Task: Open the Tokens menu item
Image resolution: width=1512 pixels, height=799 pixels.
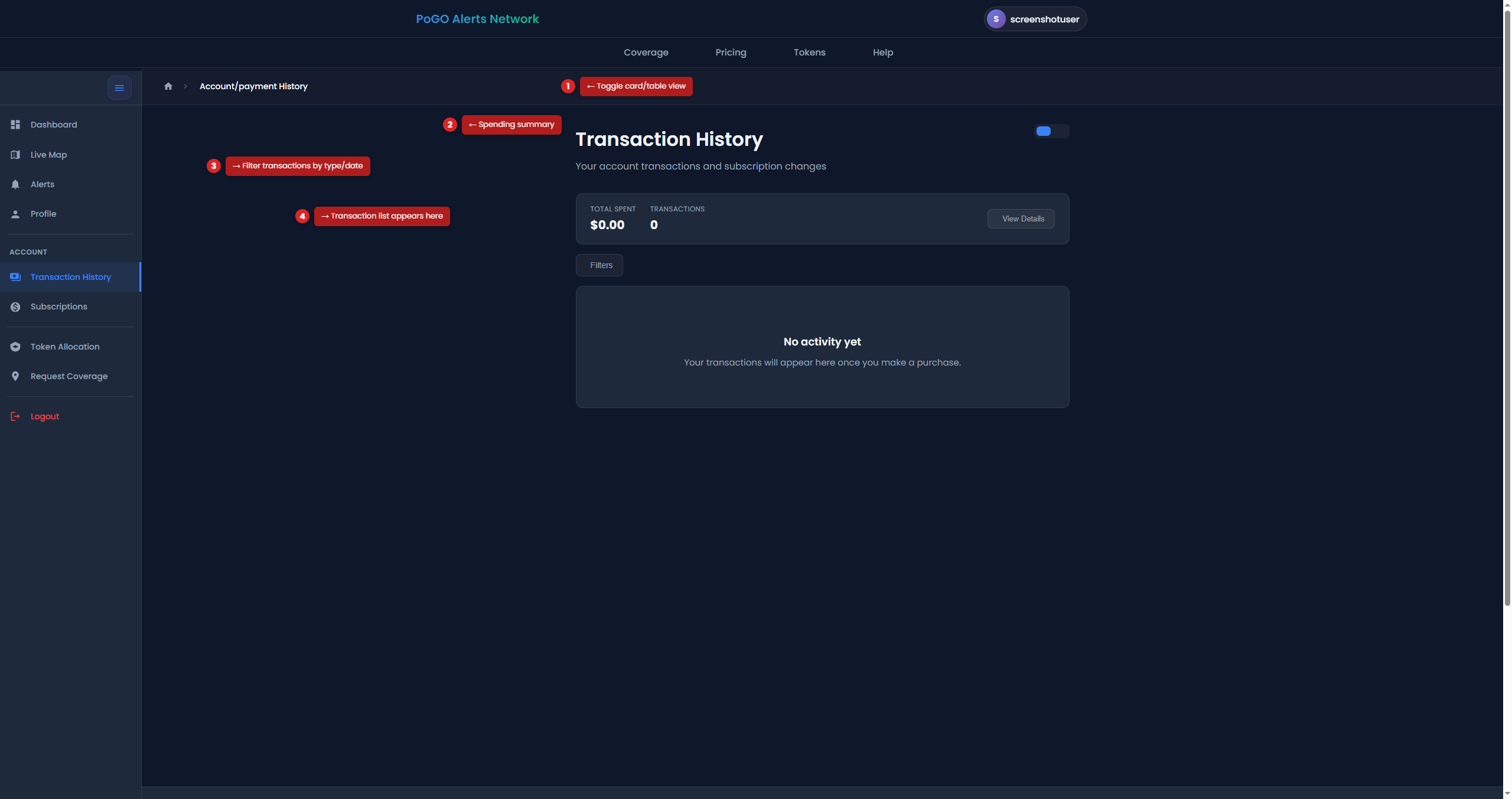Action: pyautogui.click(x=809, y=53)
